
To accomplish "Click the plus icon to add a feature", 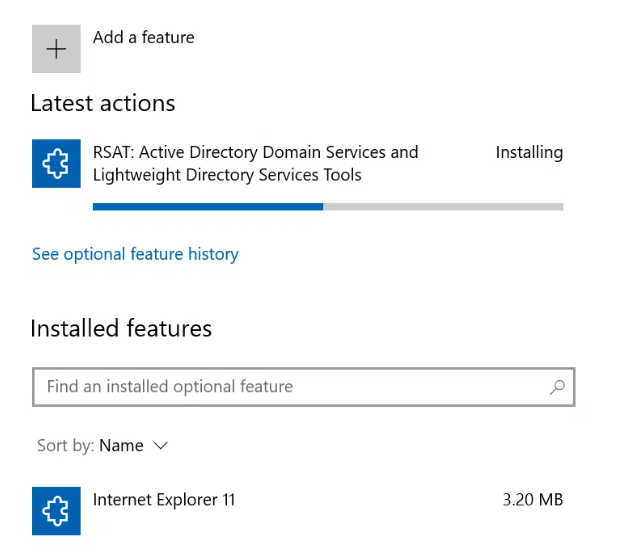I will coord(56,49).
